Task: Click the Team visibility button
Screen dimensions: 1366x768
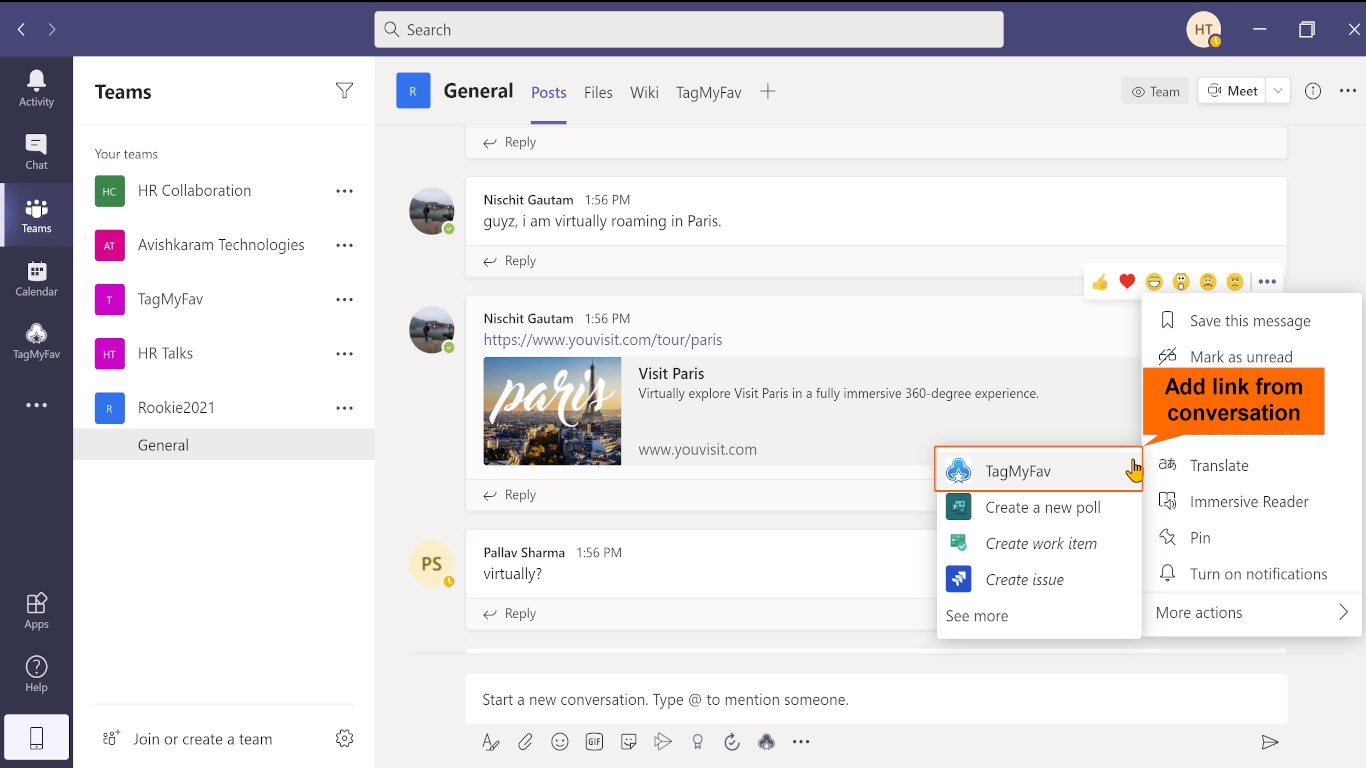Action: click(x=1155, y=91)
